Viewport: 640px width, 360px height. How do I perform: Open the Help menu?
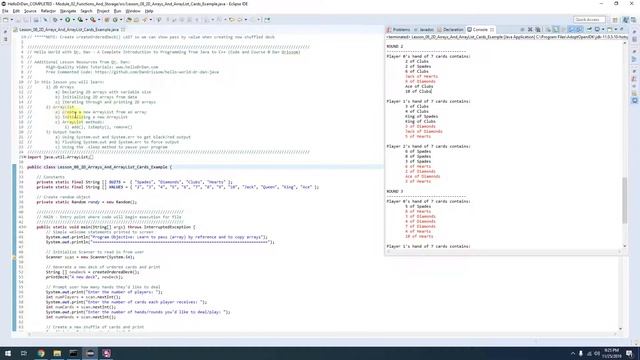coord(149,11)
